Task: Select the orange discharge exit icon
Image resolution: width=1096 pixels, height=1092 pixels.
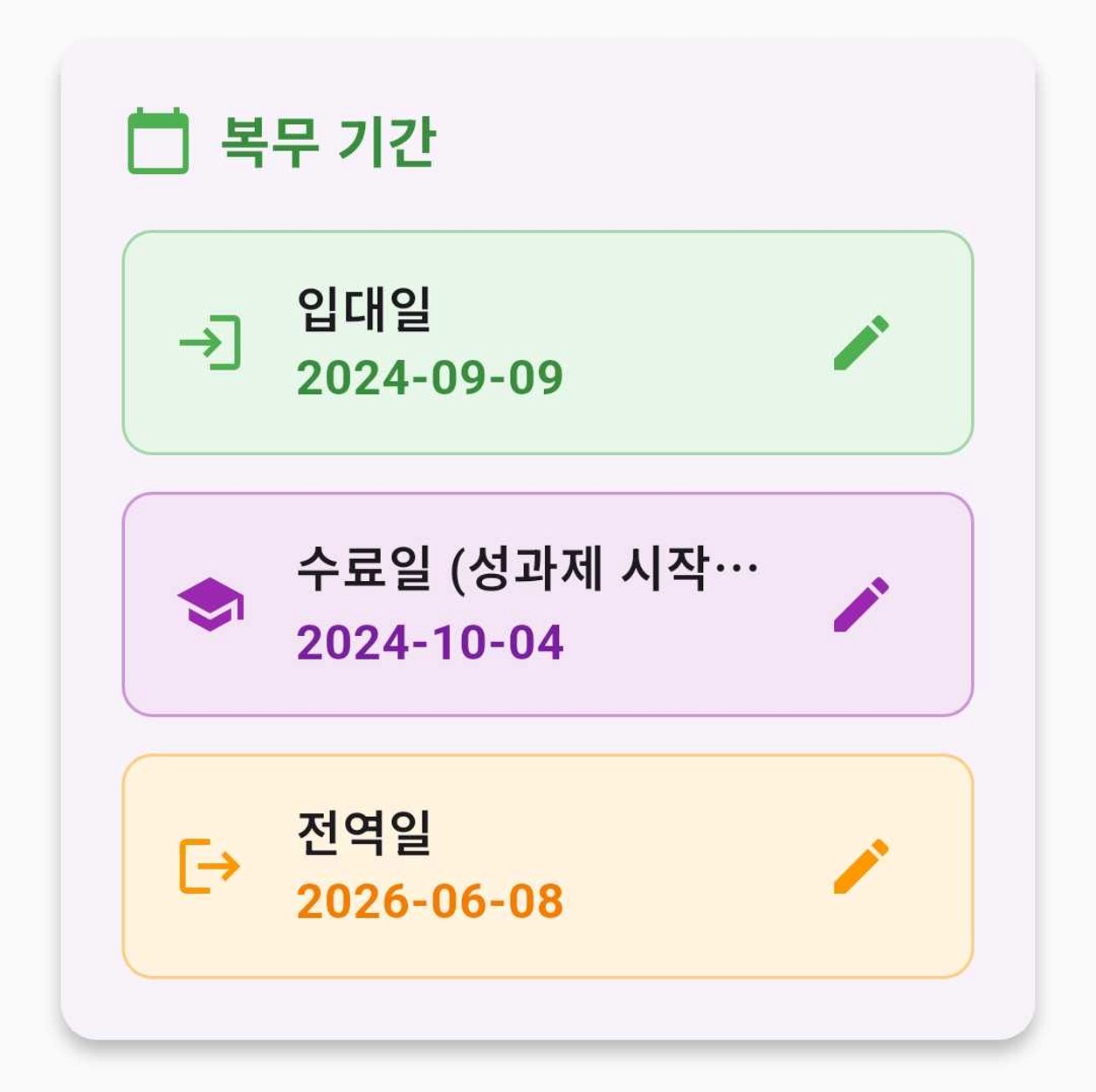Action: pyautogui.click(x=210, y=867)
